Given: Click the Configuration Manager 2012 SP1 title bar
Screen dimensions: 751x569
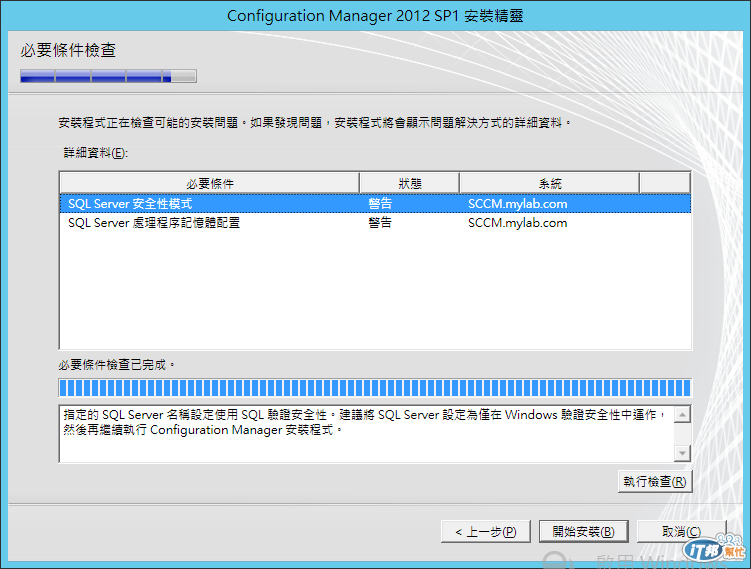Looking at the screenshot, I should coord(375,16).
